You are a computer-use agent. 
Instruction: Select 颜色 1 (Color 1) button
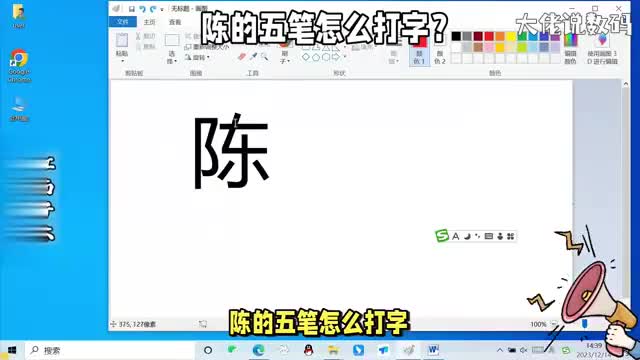click(x=419, y=50)
